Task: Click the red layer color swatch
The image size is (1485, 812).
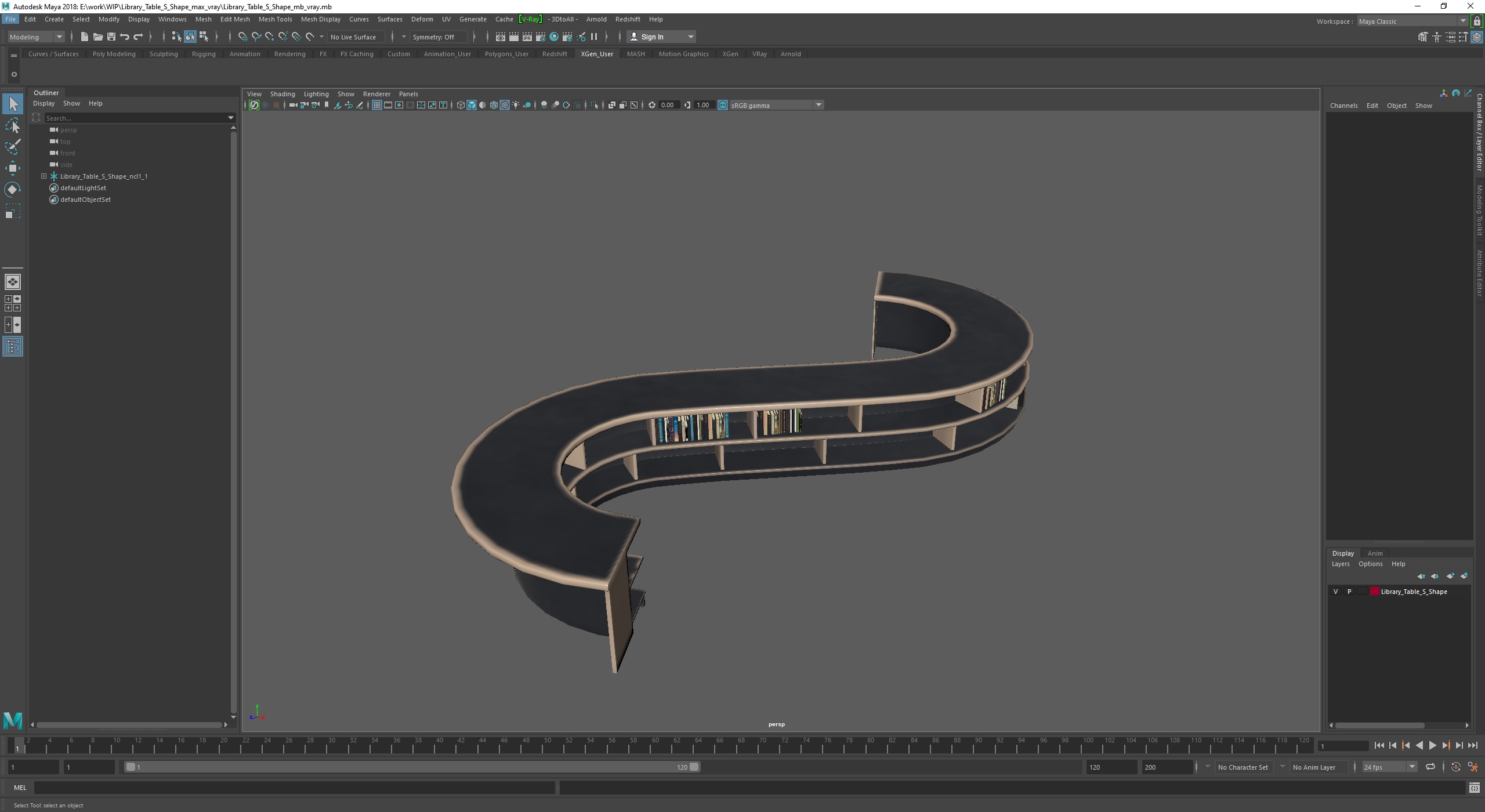Action: tap(1374, 592)
